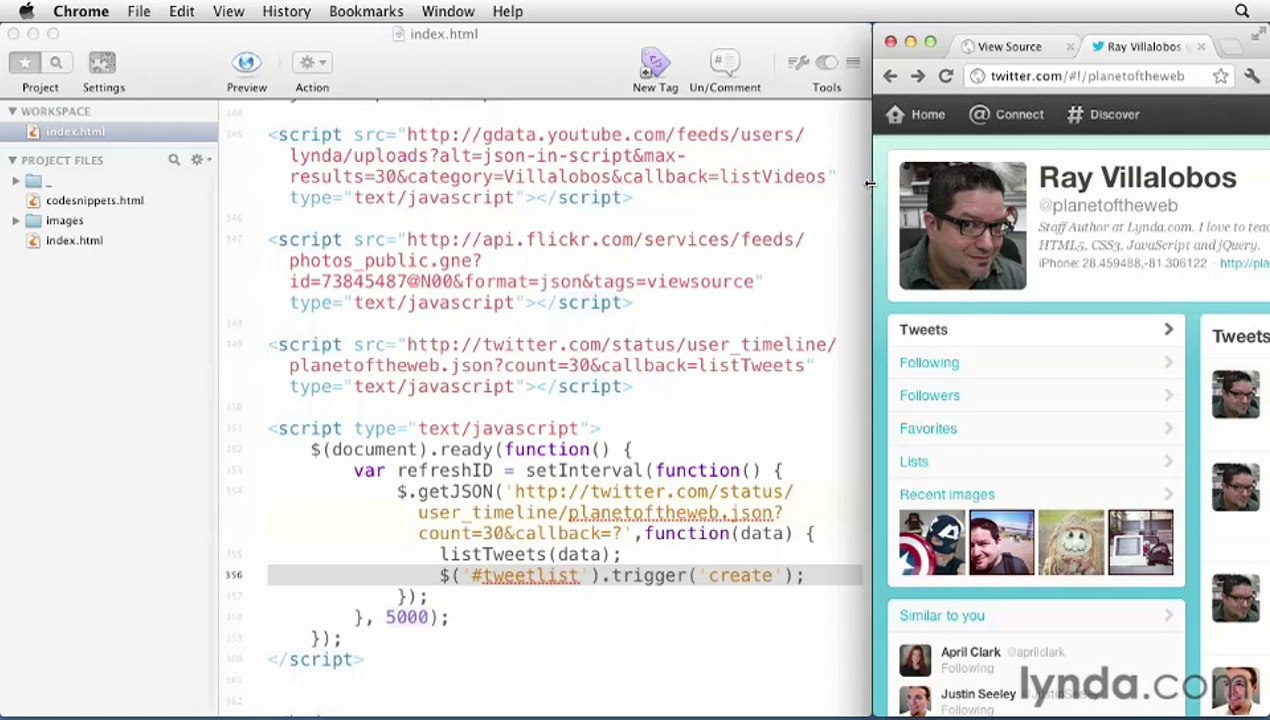Open the project files gear dropdown
Viewport: 1270px width, 720px height.
pos(201,160)
